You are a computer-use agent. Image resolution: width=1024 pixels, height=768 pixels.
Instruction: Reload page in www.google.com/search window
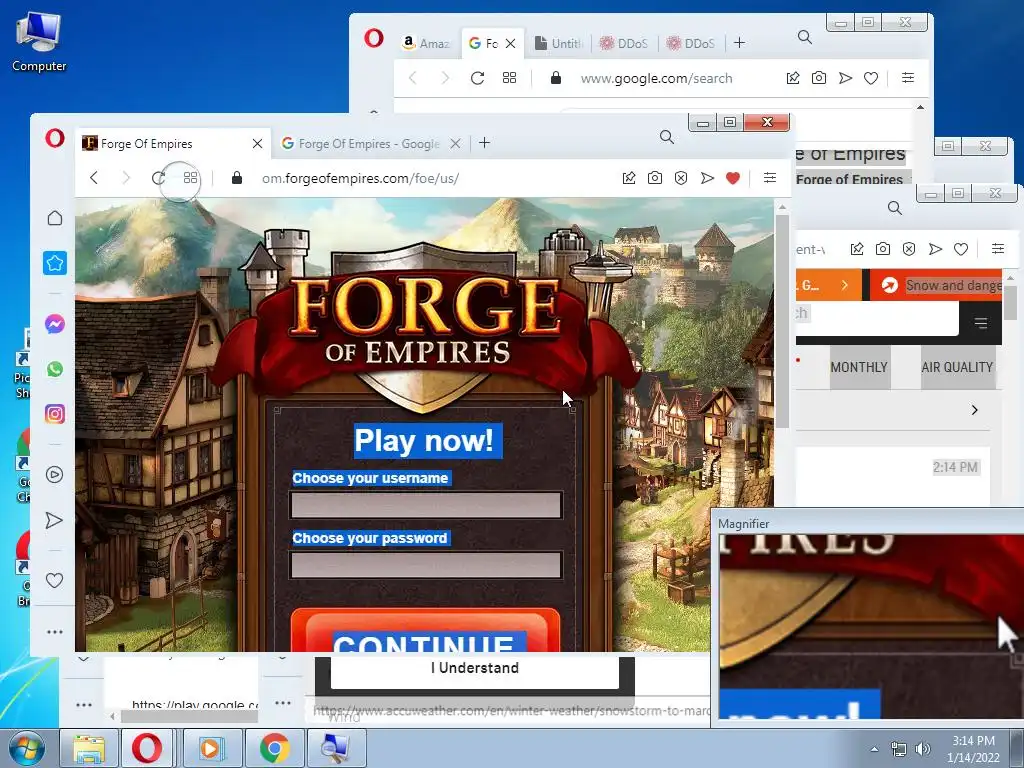(x=477, y=78)
